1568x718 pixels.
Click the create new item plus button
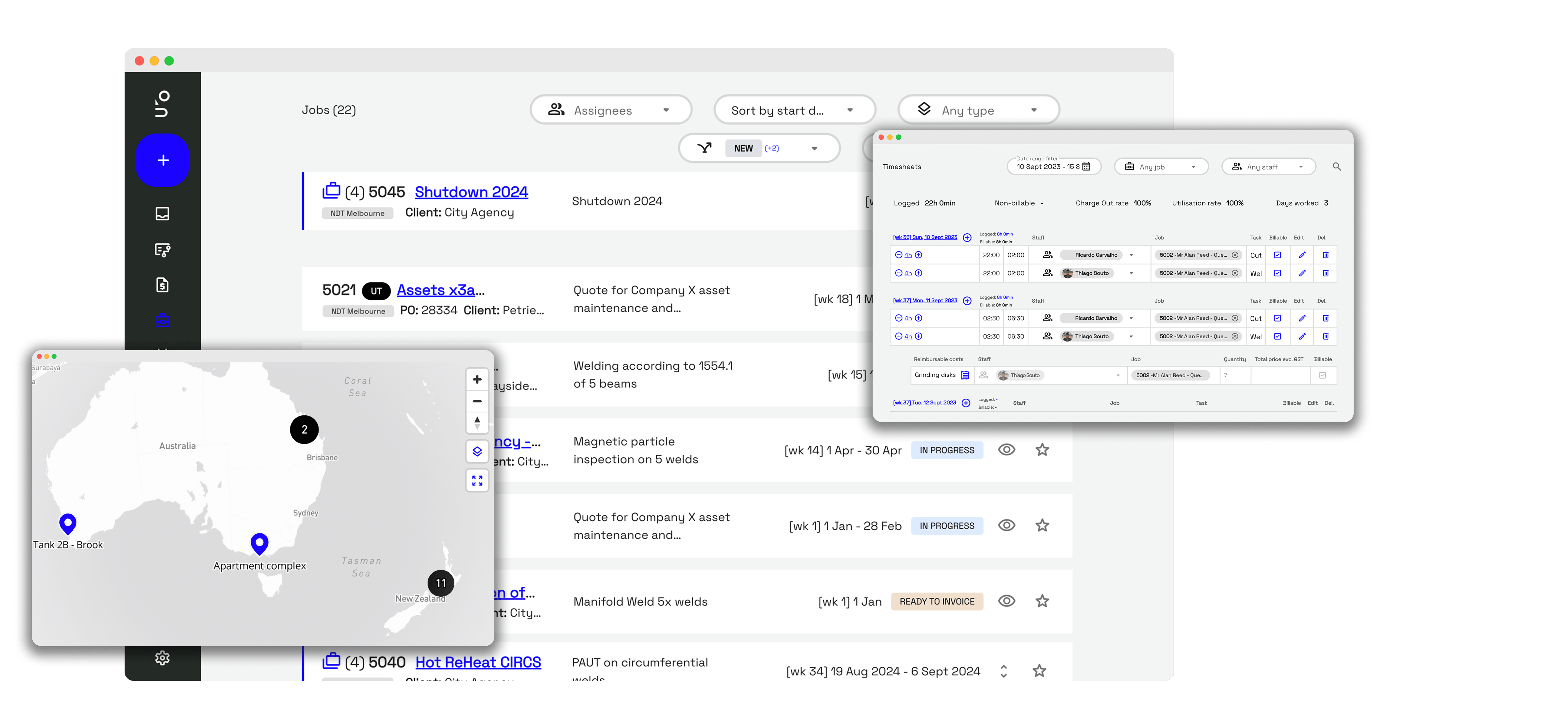pos(163,159)
